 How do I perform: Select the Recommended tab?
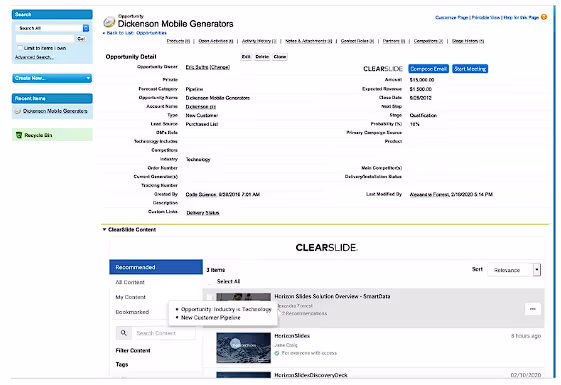(156, 267)
